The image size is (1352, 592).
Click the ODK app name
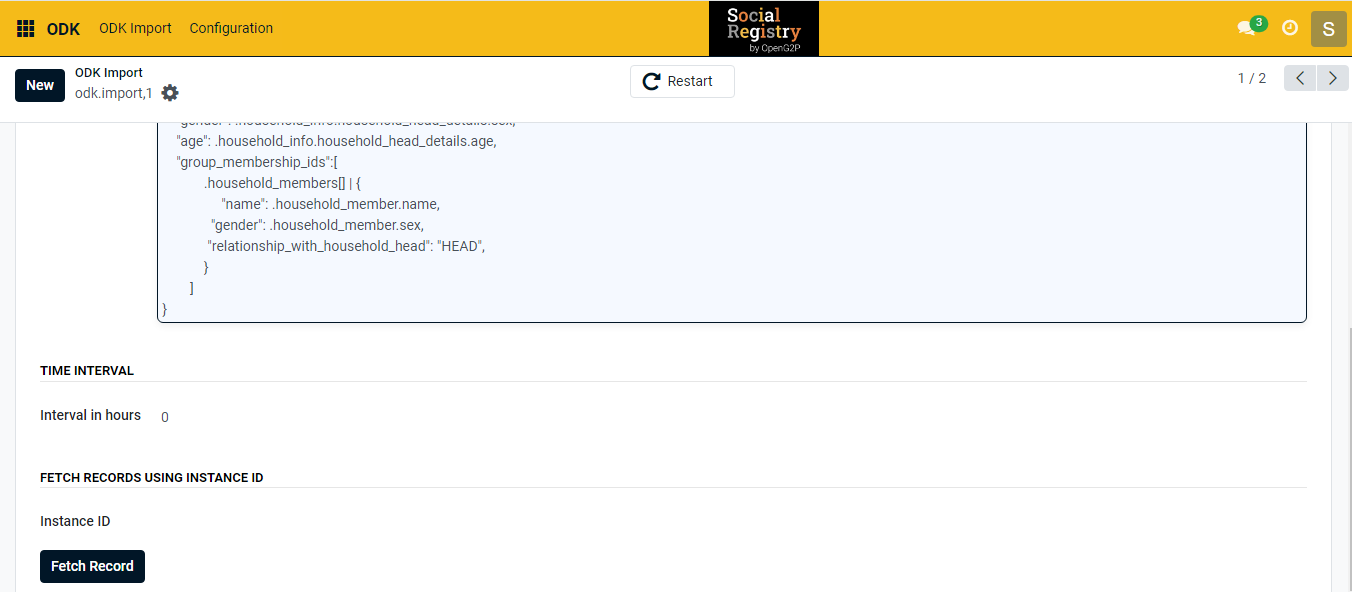[63, 28]
